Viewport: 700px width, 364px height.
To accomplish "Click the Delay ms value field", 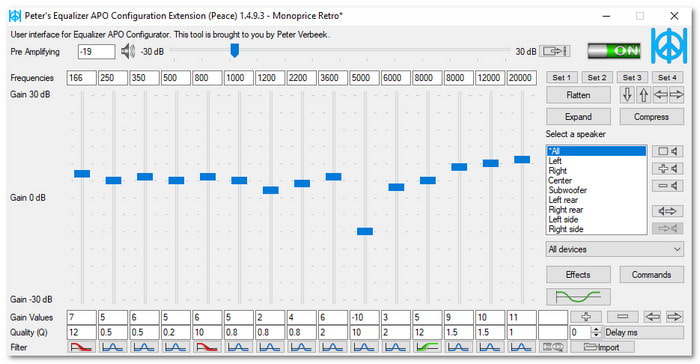I will 580,332.
